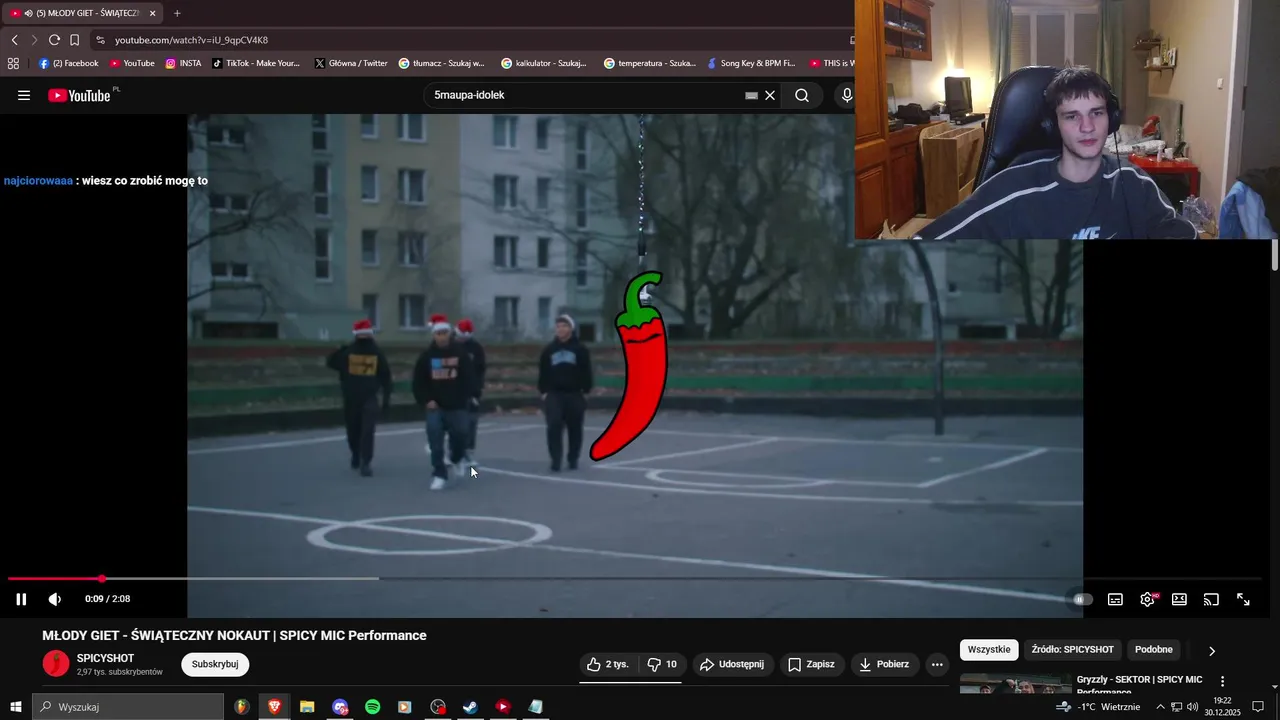Open the SPICYSHOT channel avatar
Image resolution: width=1280 pixels, height=720 pixels.
[56, 663]
